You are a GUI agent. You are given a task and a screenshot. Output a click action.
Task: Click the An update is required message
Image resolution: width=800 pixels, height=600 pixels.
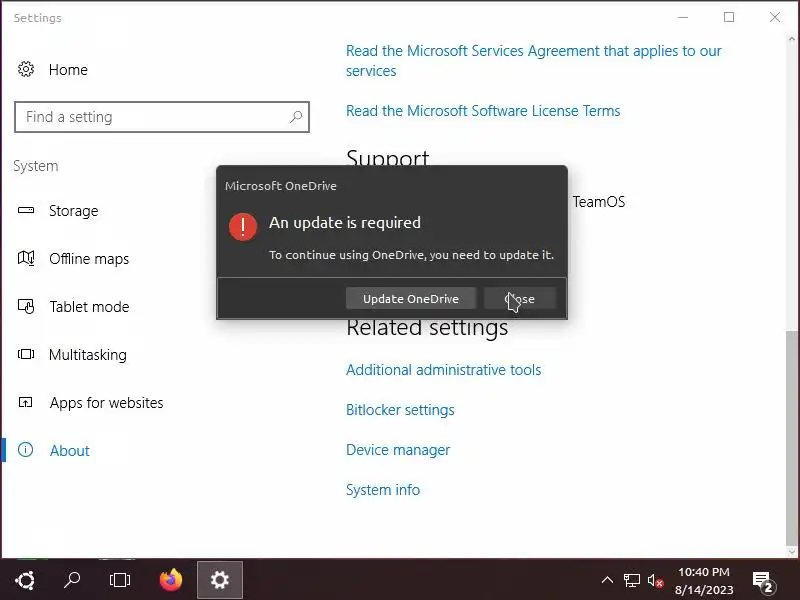(x=345, y=222)
